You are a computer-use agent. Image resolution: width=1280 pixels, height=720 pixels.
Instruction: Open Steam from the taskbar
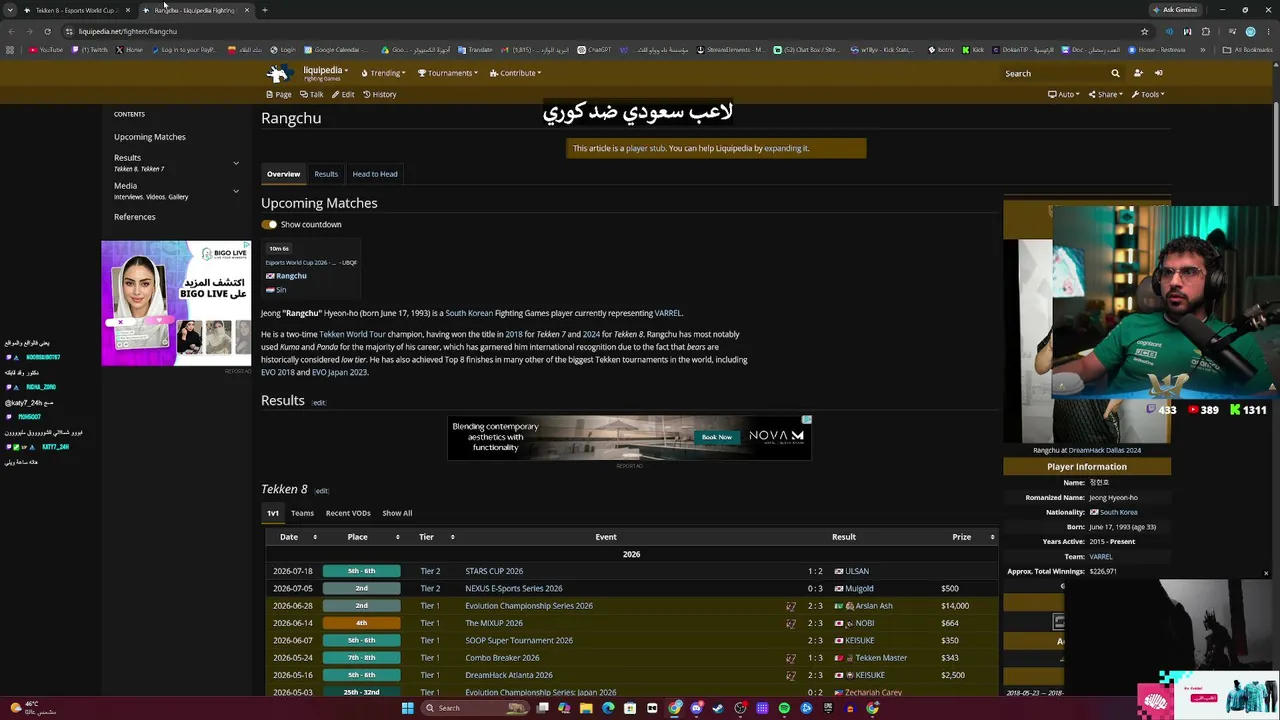click(x=718, y=708)
